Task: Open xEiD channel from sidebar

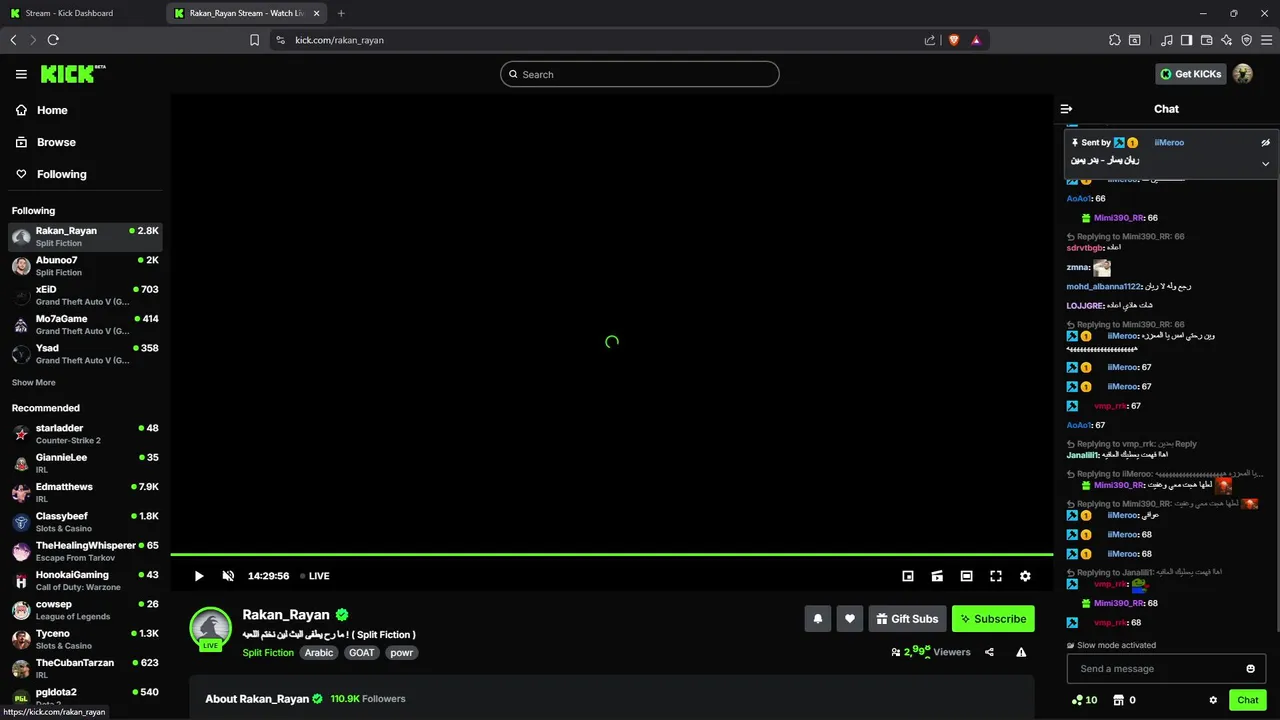Action: (85, 295)
